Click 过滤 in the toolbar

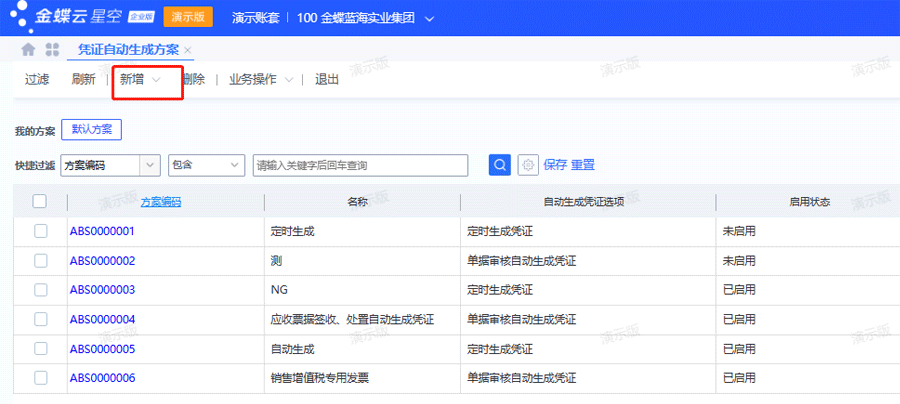[37, 80]
